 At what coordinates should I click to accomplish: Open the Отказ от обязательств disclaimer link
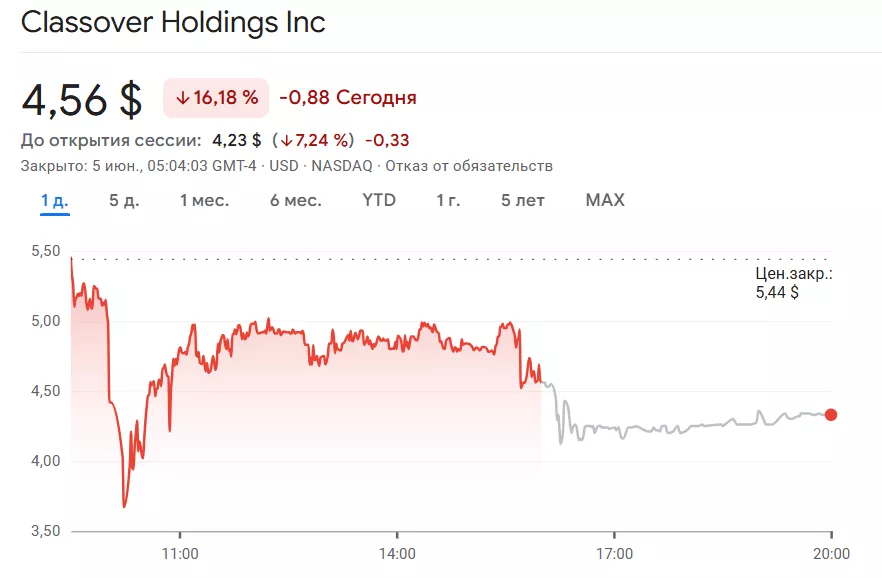click(x=469, y=166)
